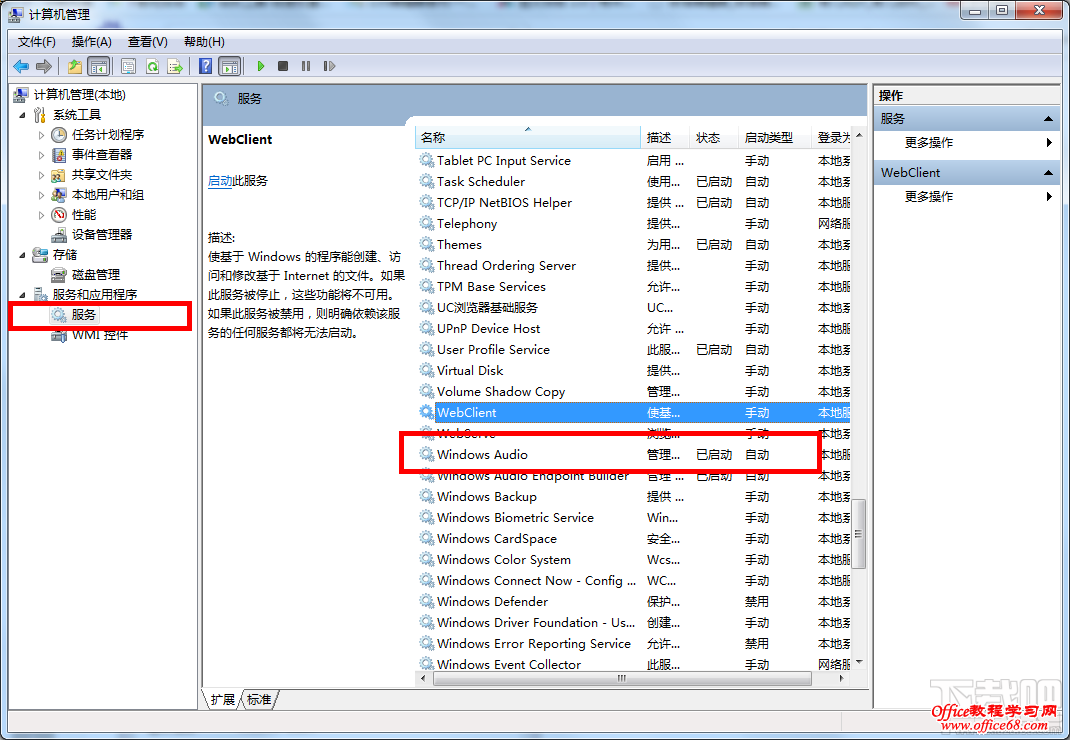Sort services by the 名称 column header
The width and height of the screenshot is (1070, 740).
point(527,138)
